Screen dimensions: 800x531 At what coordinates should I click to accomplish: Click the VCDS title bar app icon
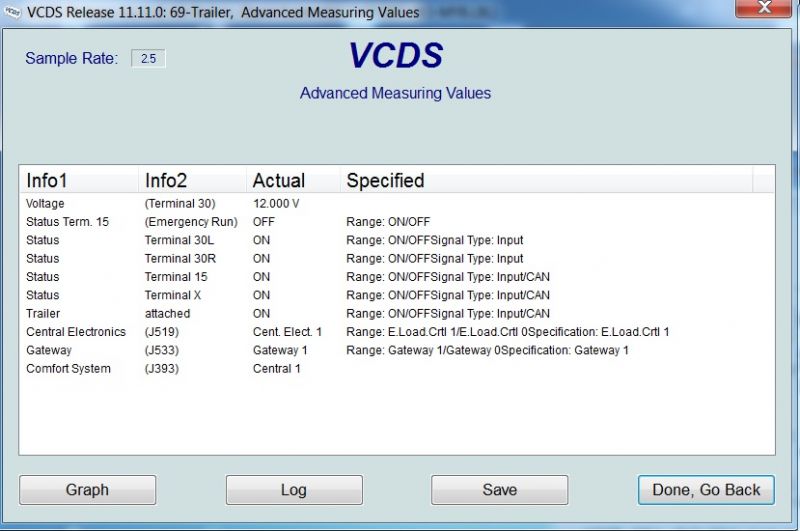pyautogui.click(x=13, y=12)
